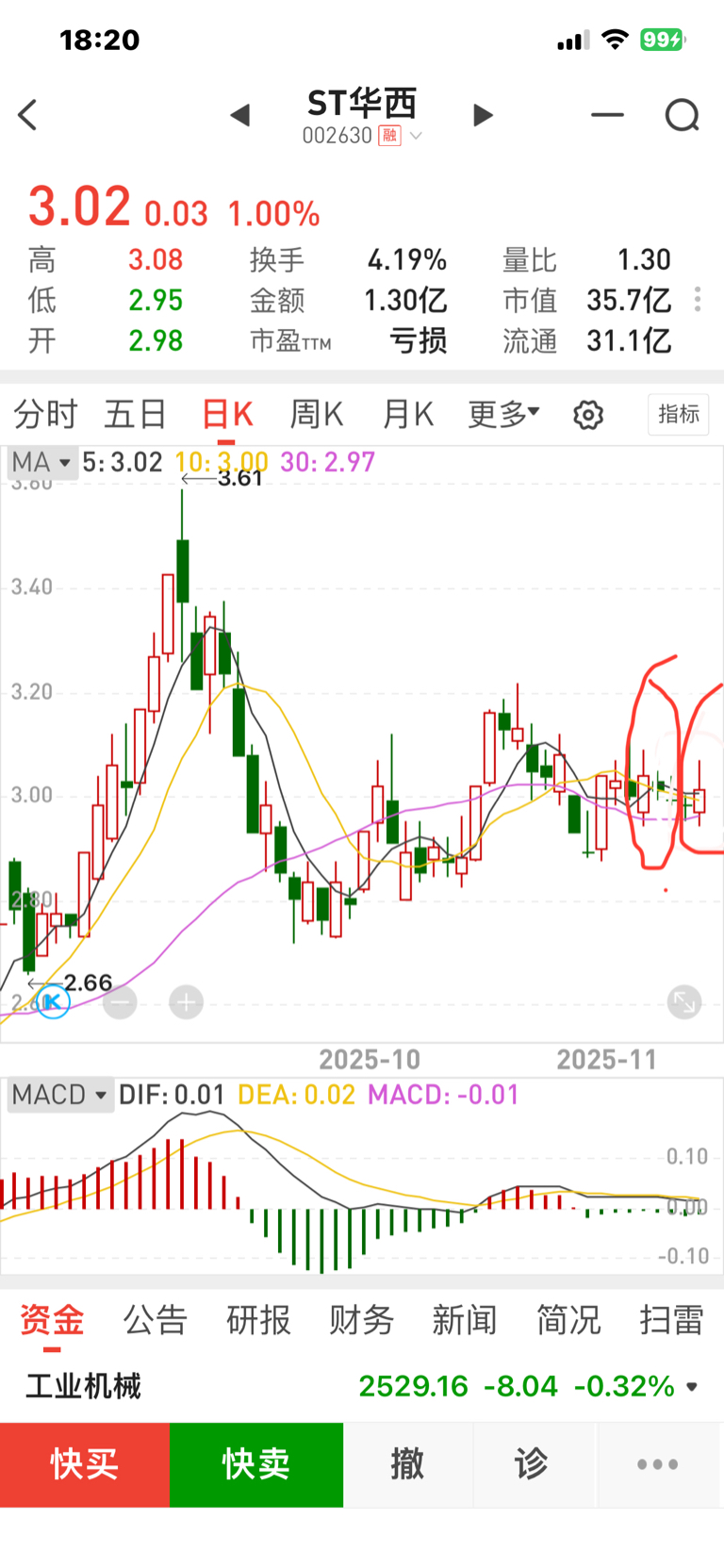Viewport: 724px width, 1568px height.
Task: Open the 扫雷 risk scan tab
Action: tap(671, 1320)
